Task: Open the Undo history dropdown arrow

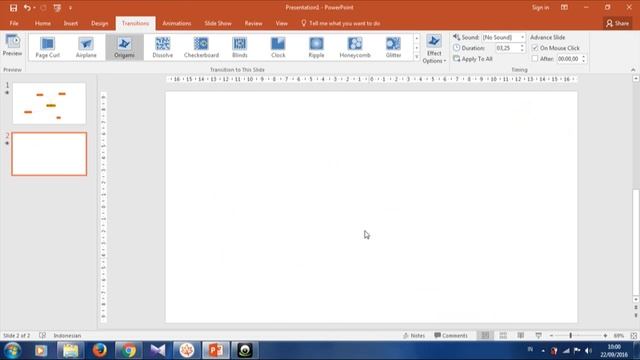Action: pyautogui.click(x=34, y=8)
